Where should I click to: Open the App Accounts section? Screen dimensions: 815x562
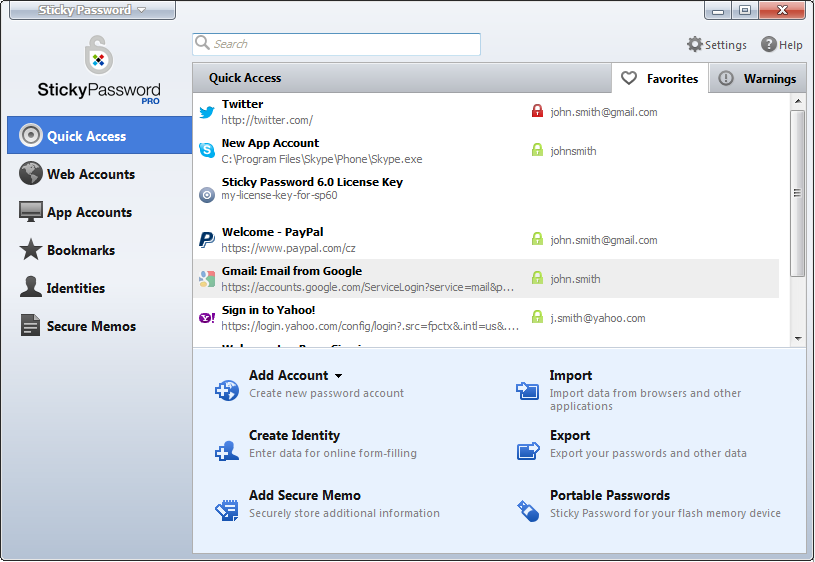(100, 212)
